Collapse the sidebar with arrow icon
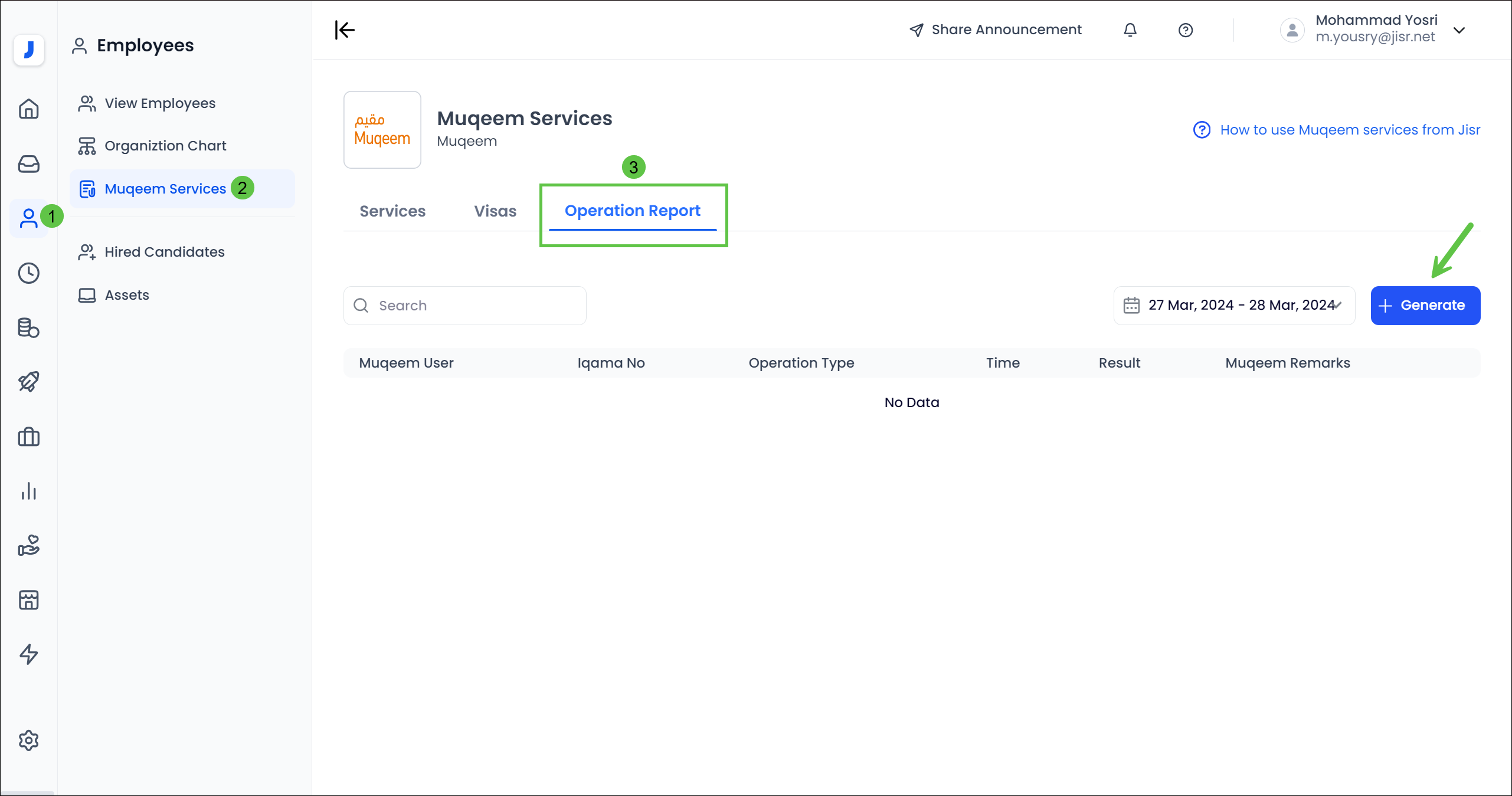The image size is (1512, 796). tap(345, 30)
